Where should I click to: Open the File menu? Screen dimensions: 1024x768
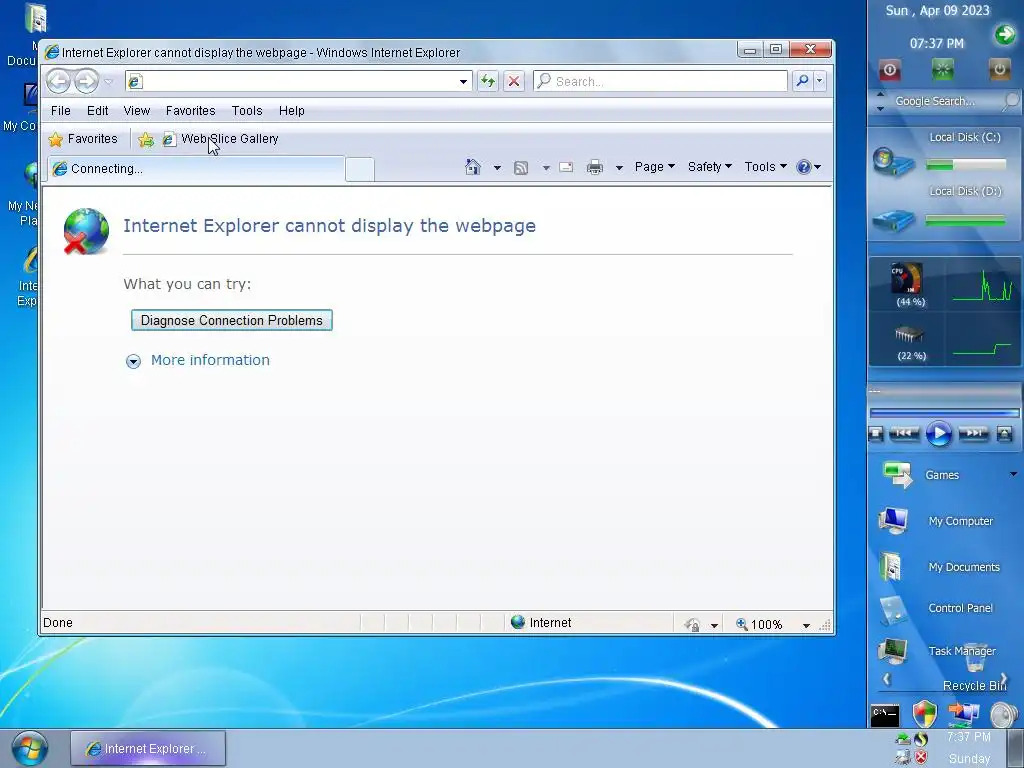(61, 111)
